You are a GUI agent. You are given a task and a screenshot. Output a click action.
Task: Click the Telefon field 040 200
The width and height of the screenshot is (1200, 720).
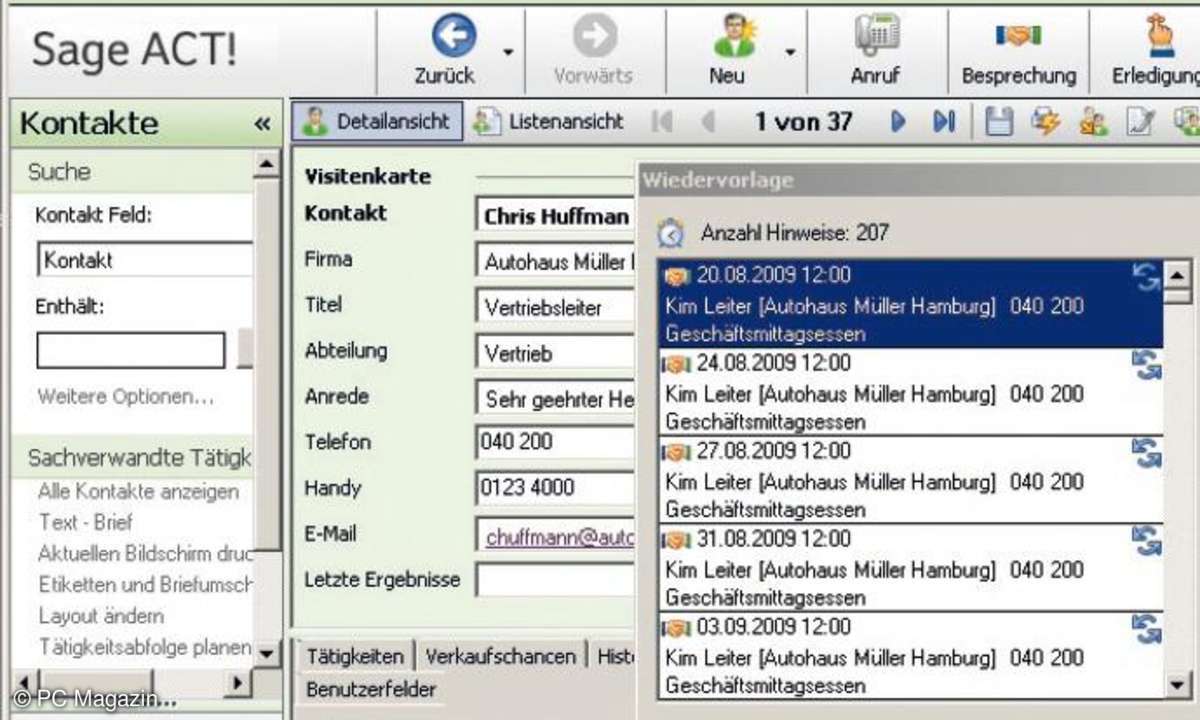point(556,442)
